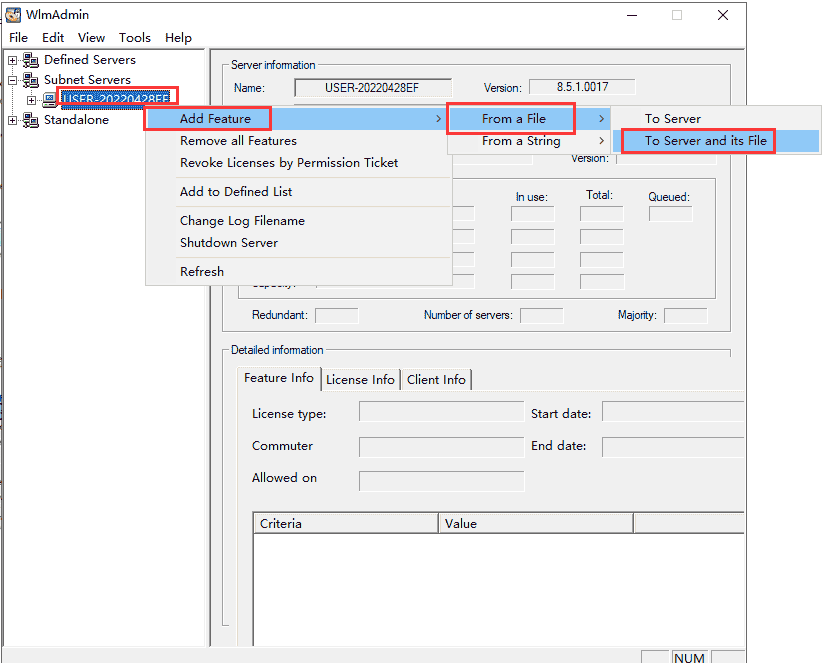Select the Subnet Servers tree item
This screenshot has height=663, width=828.
coord(87,80)
